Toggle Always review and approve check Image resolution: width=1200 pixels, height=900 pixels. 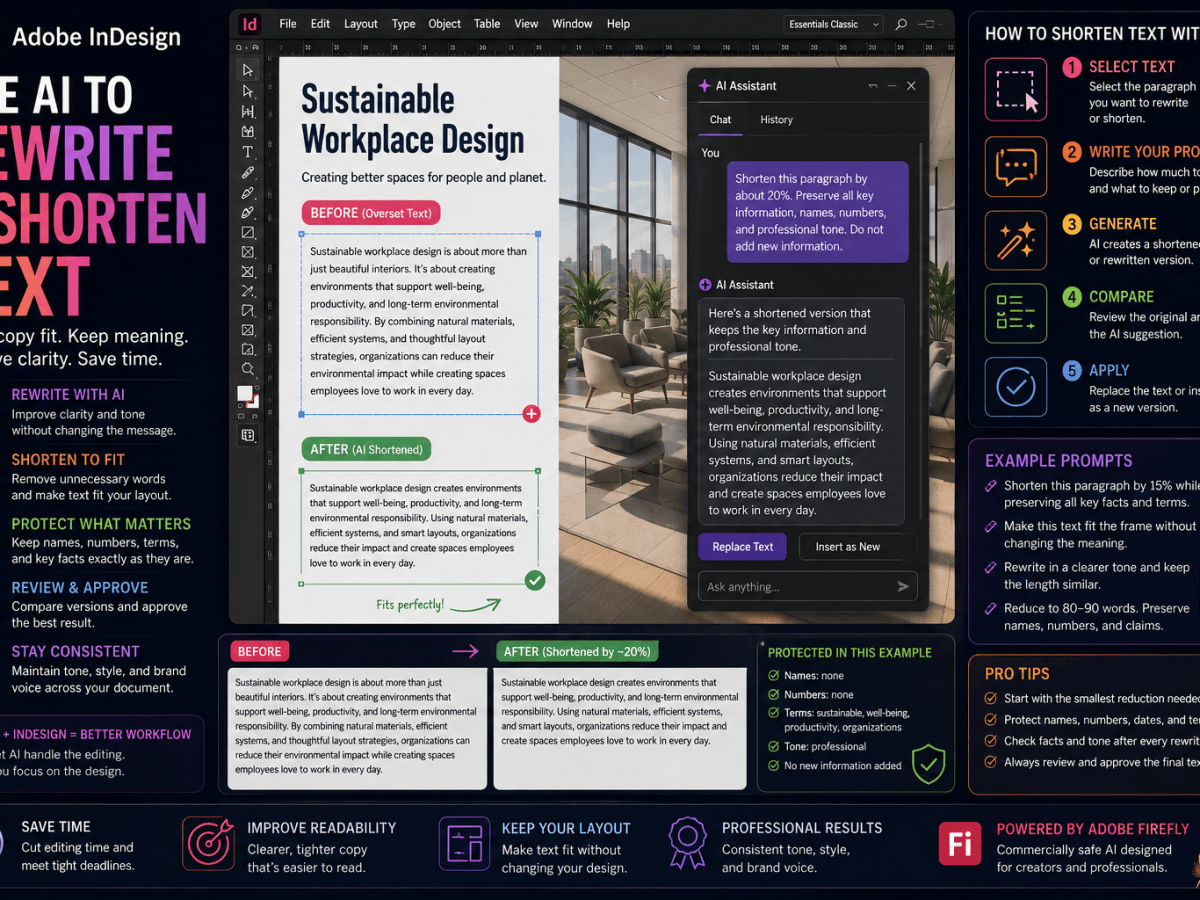tap(991, 762)
